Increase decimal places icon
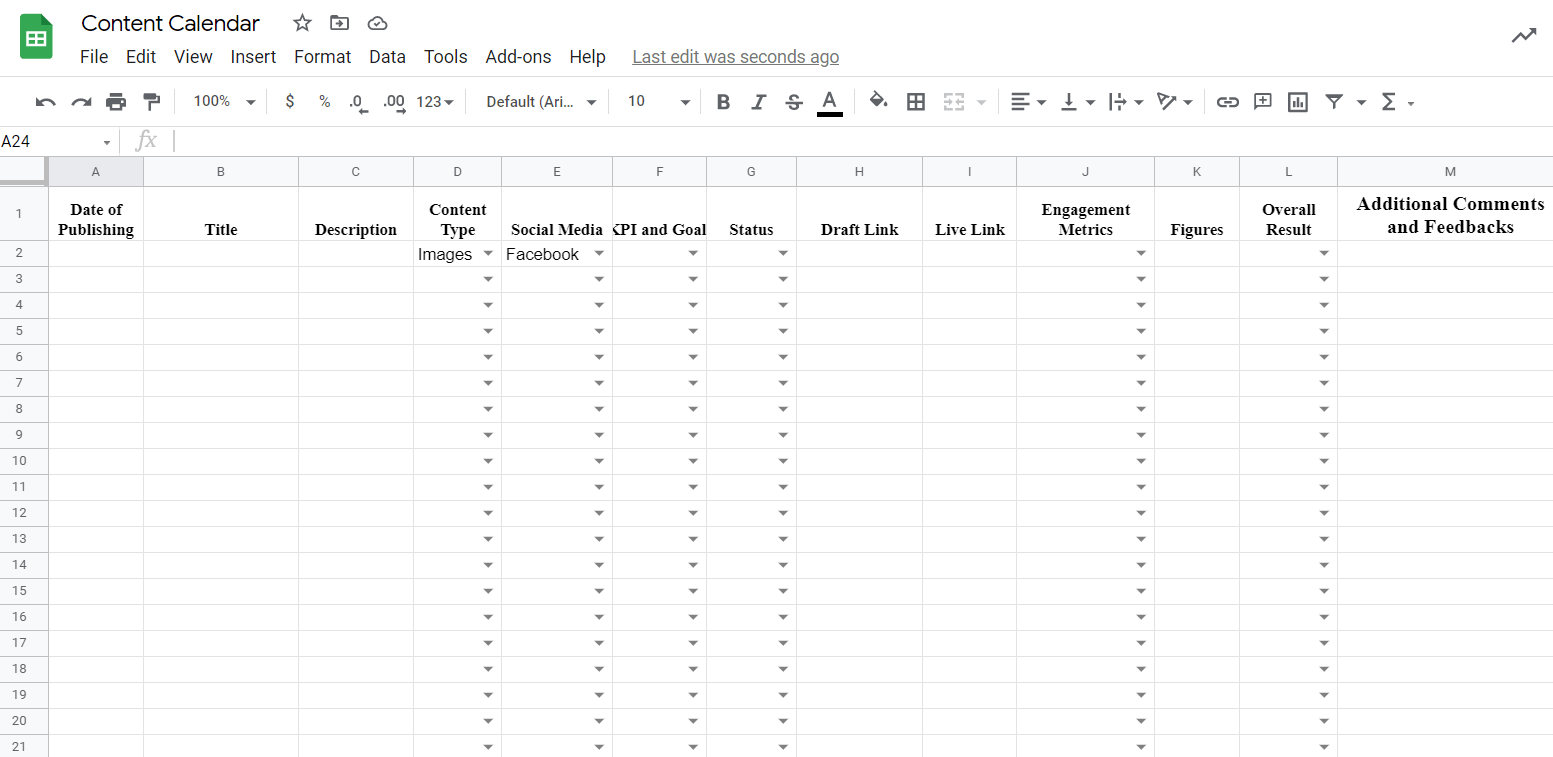Viewport: 1553px width, 757px height. point(395,102)
